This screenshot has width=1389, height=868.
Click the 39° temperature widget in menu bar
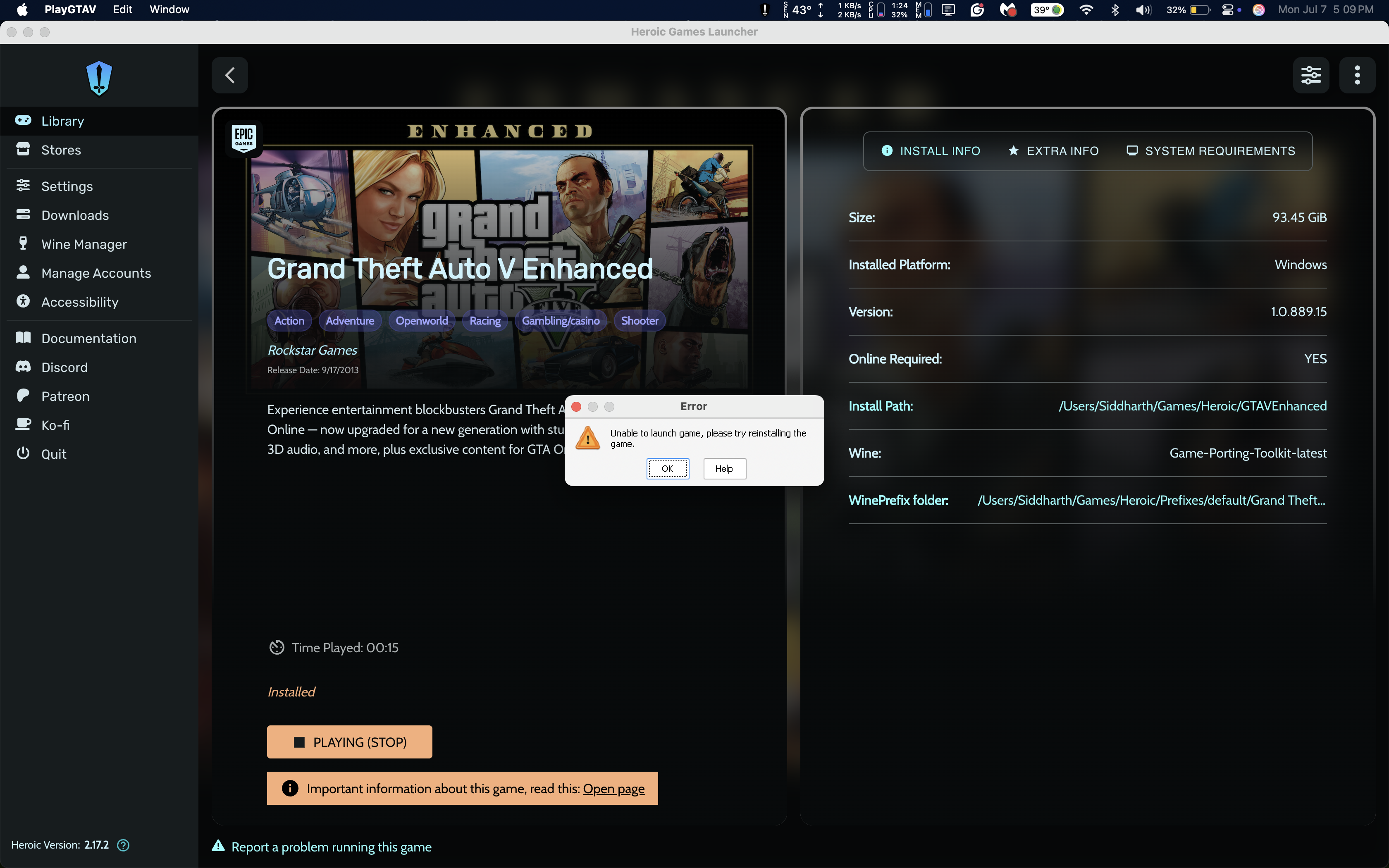click(1047, 9)
